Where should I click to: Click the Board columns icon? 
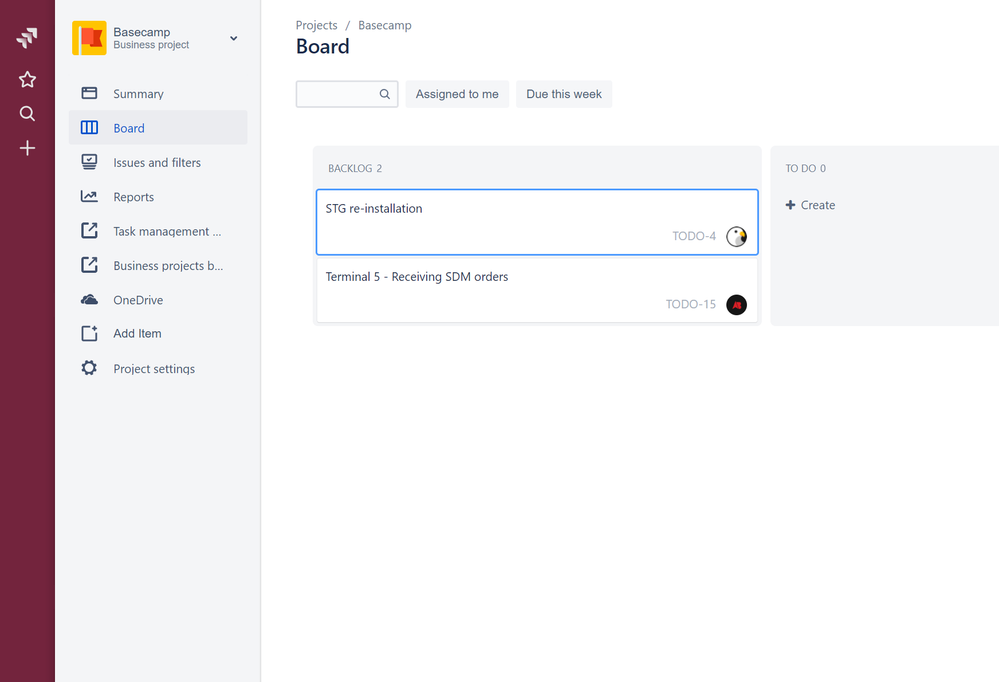click(89, 127)
